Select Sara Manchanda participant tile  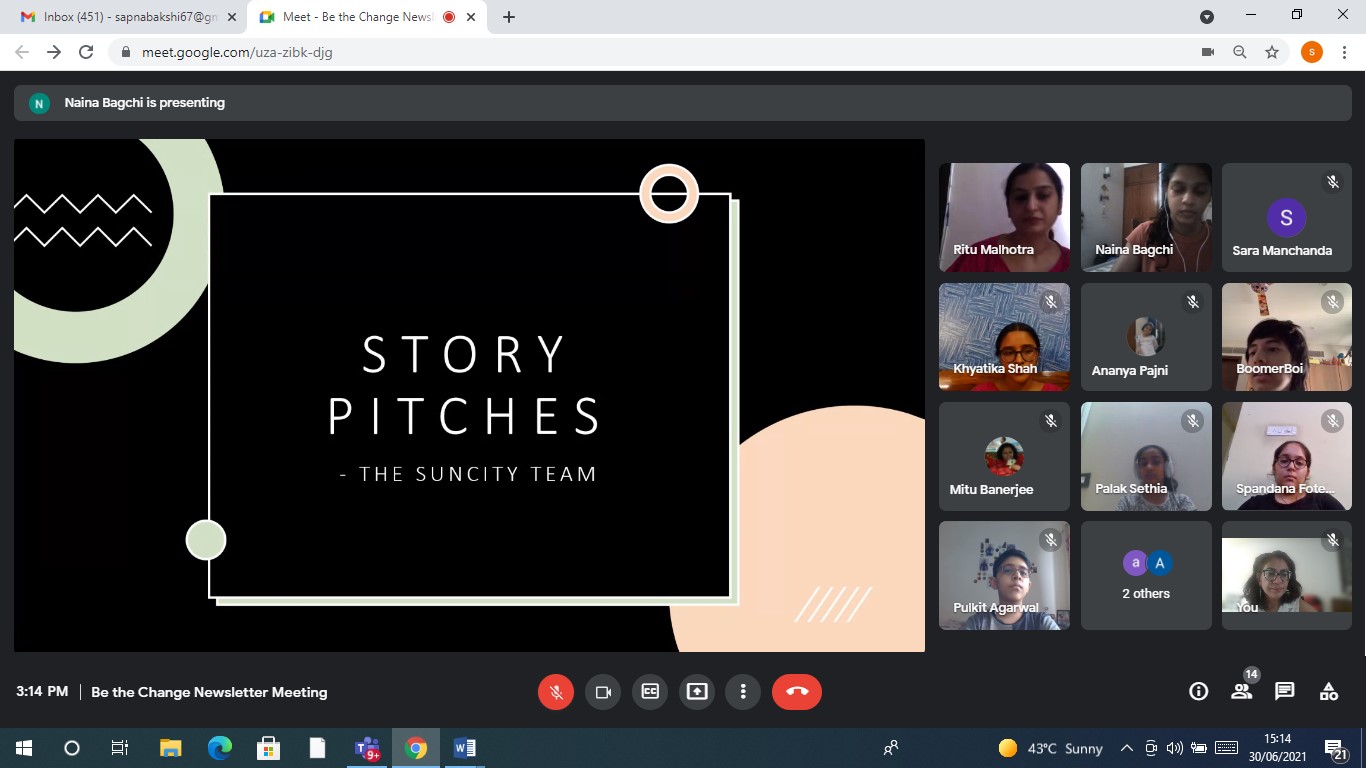point(1287,218)
